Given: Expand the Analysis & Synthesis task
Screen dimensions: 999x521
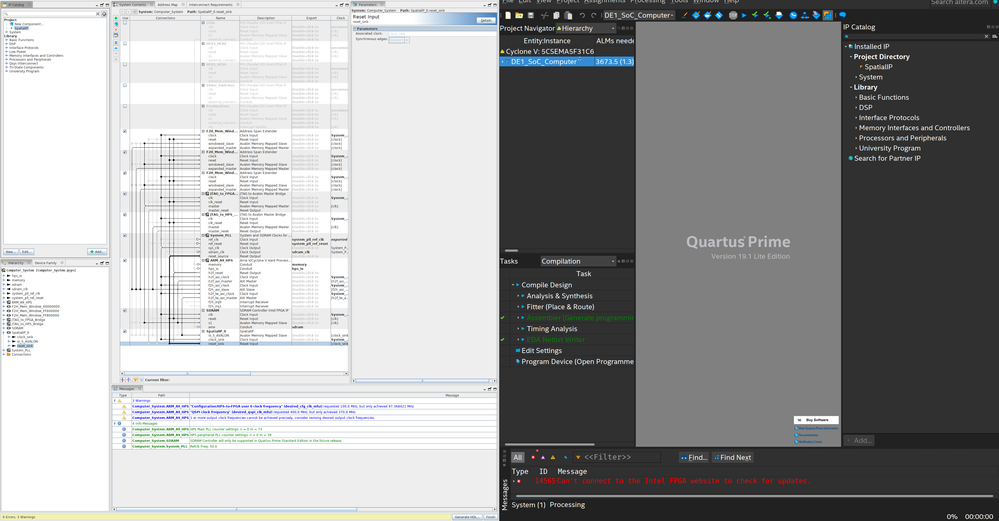Looking at the screenshot, I should pos(518,296).
